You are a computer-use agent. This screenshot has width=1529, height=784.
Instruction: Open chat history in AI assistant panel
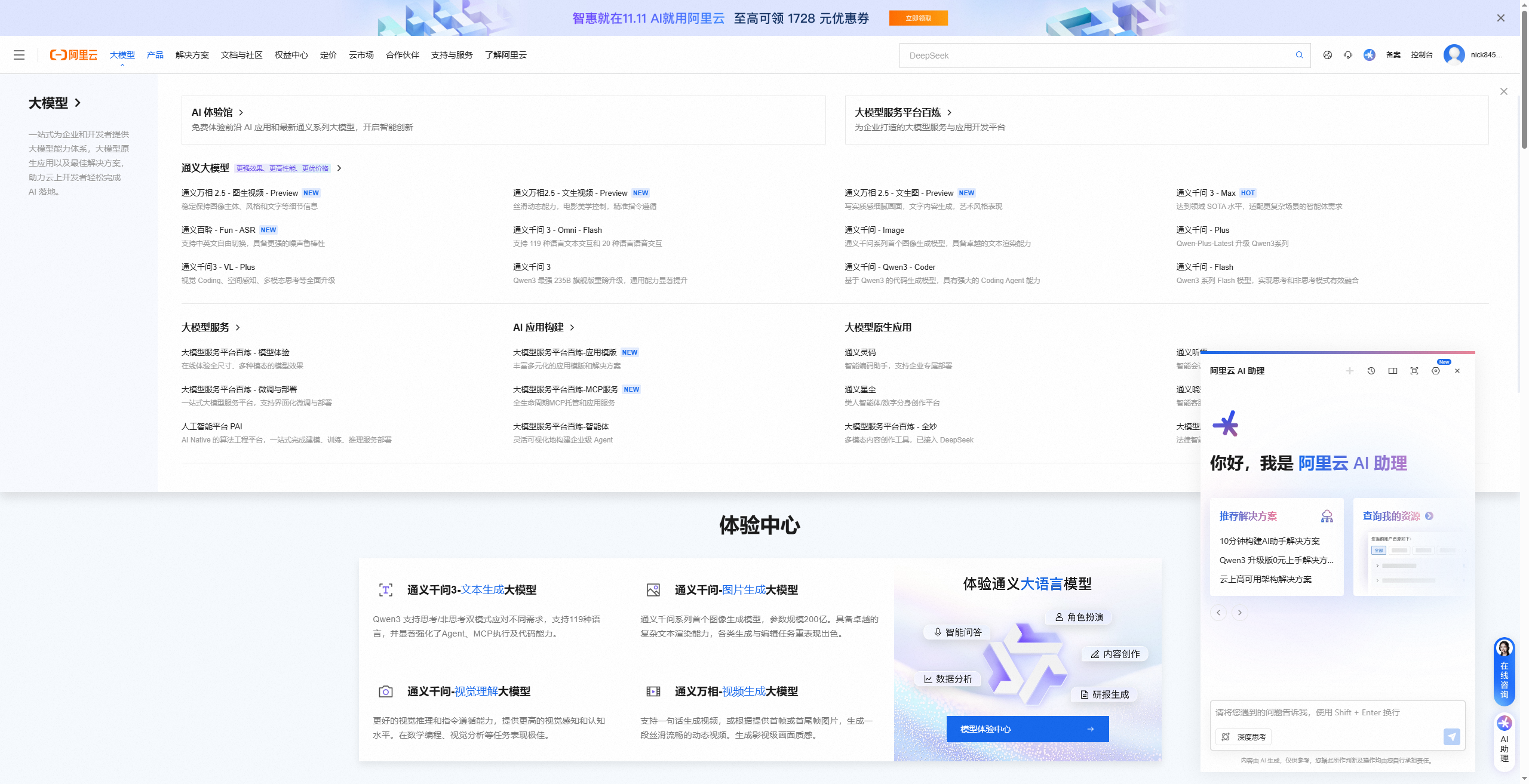coord(1371,371)
